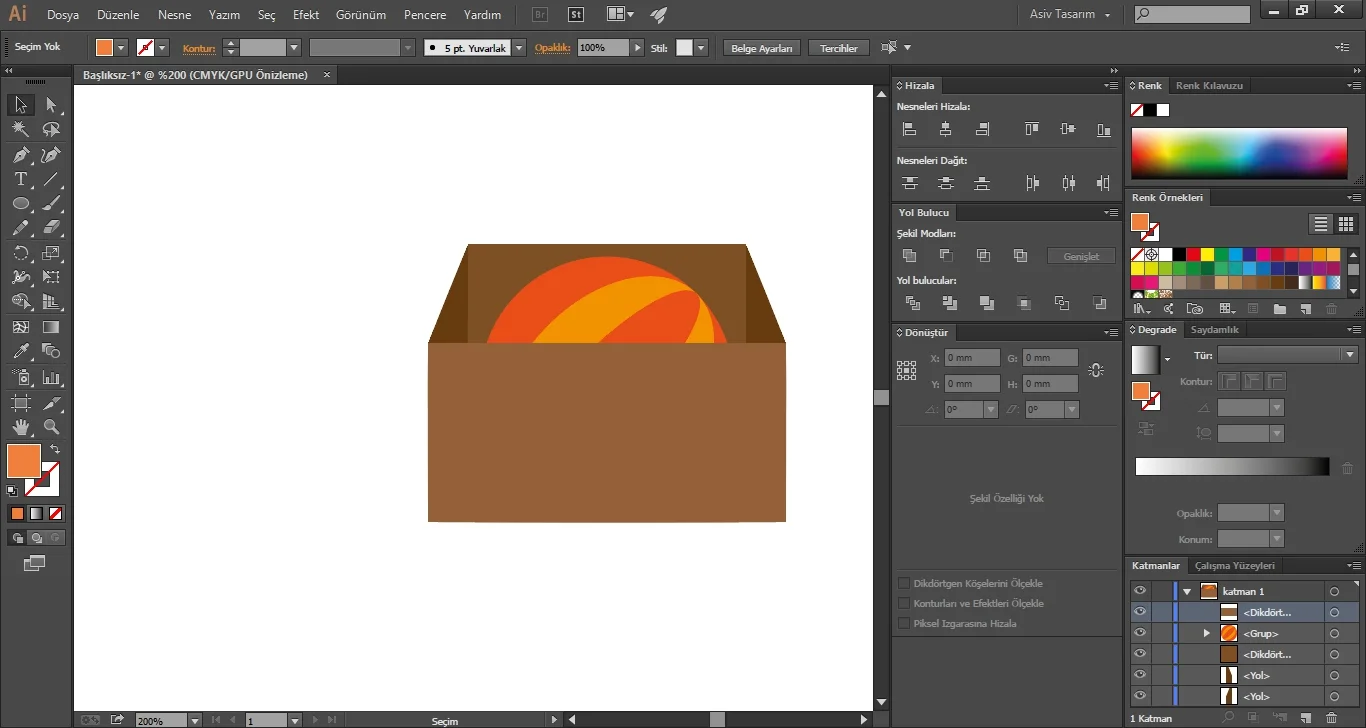1366x728 pixels.
Task: Choose the Lasso tool
Action: [x=51, y=129]
